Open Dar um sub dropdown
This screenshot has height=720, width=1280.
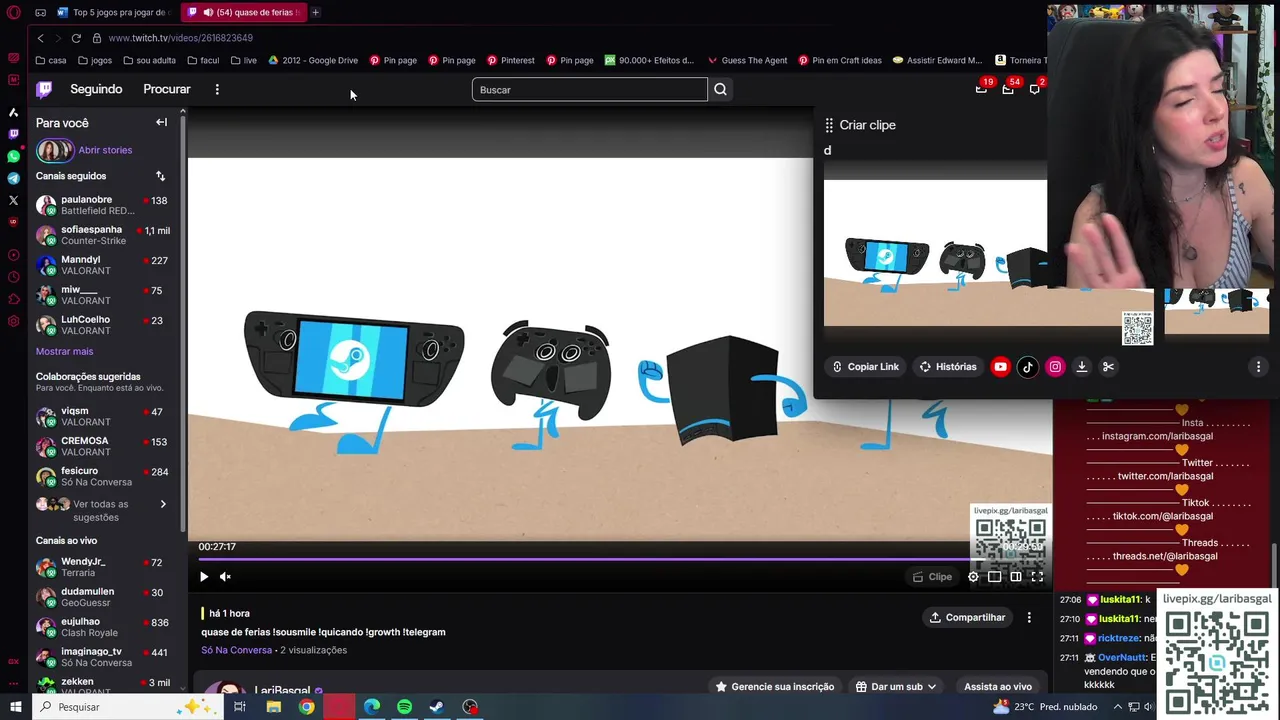896,687
